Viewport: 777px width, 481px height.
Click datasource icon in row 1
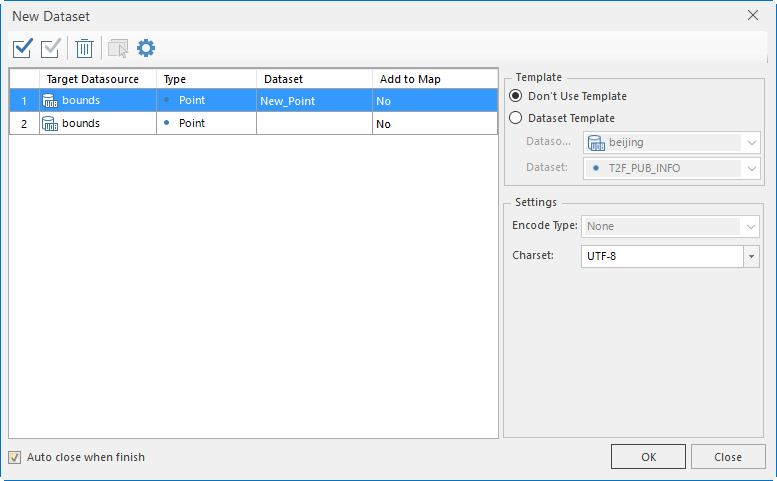(50, 101)
